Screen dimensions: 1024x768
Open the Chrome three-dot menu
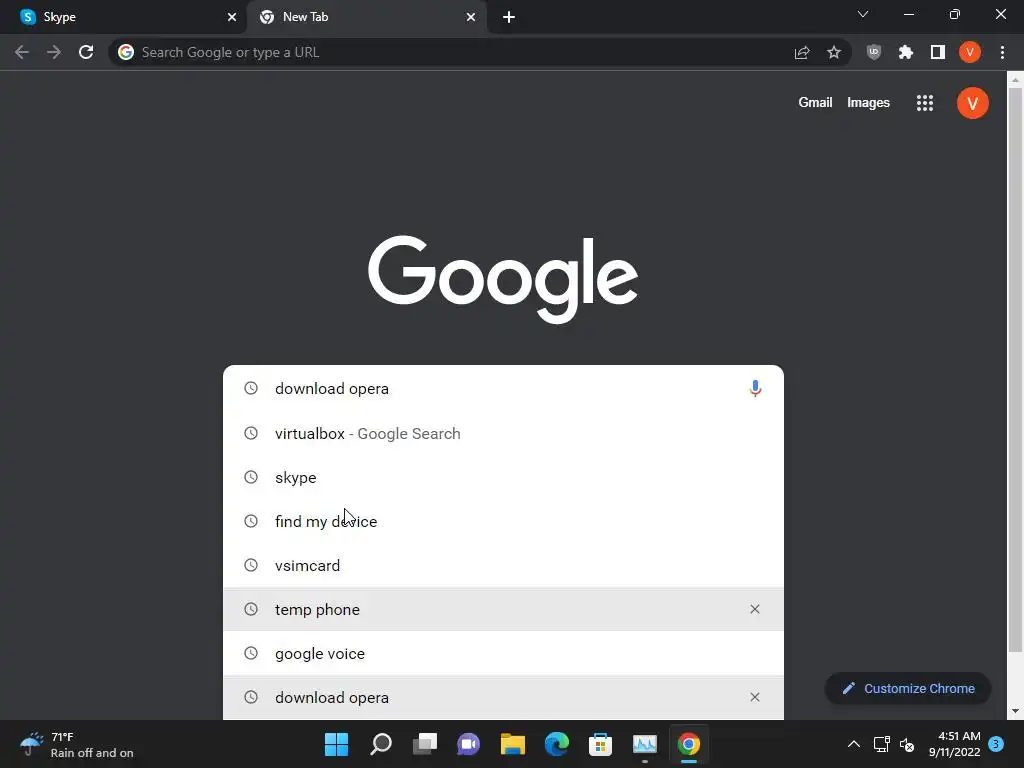coord(1002,52)
